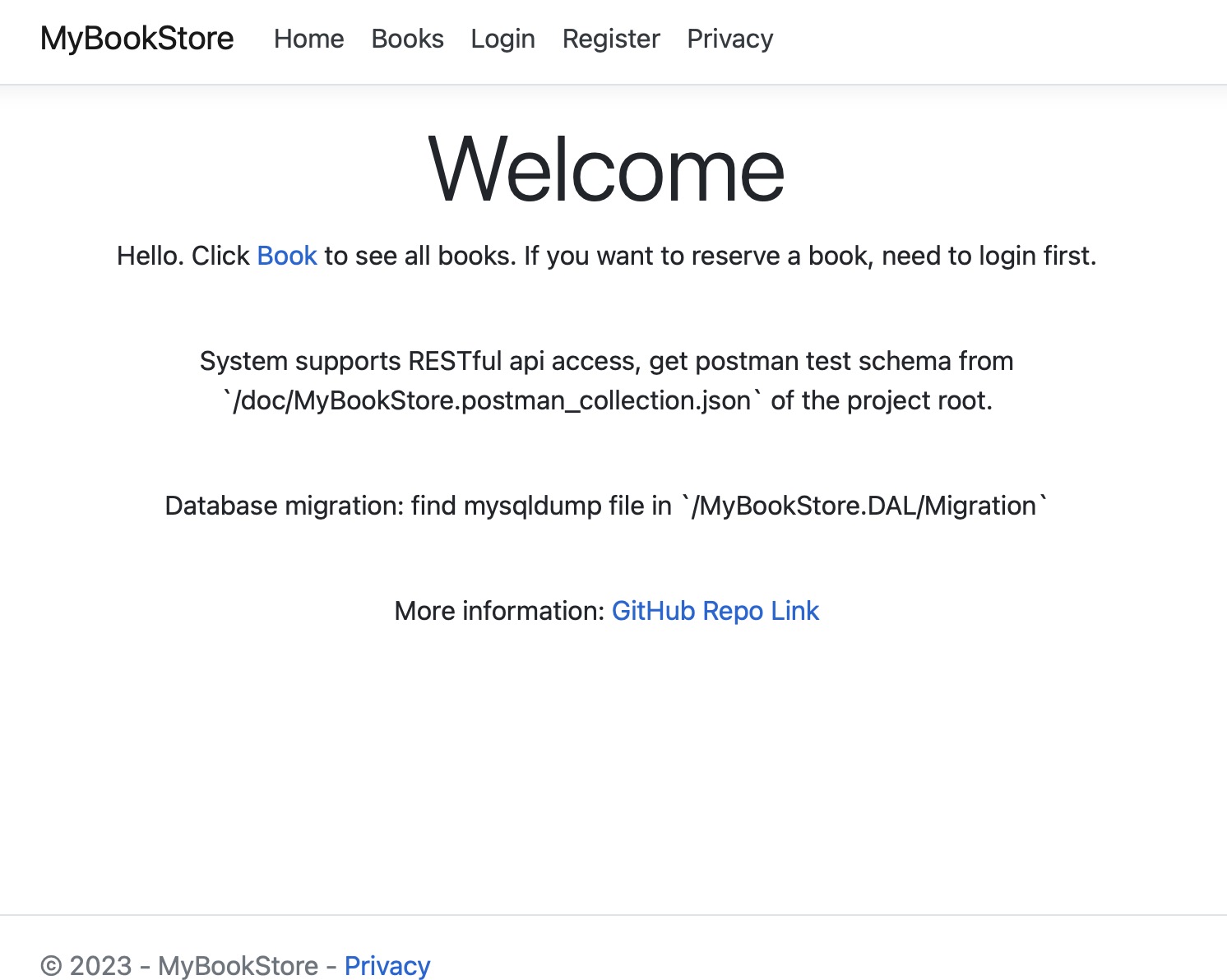Click the 'More information:' label
Image resolution: width=1227 pixels, height=980 pixels.
pos(500,611)
